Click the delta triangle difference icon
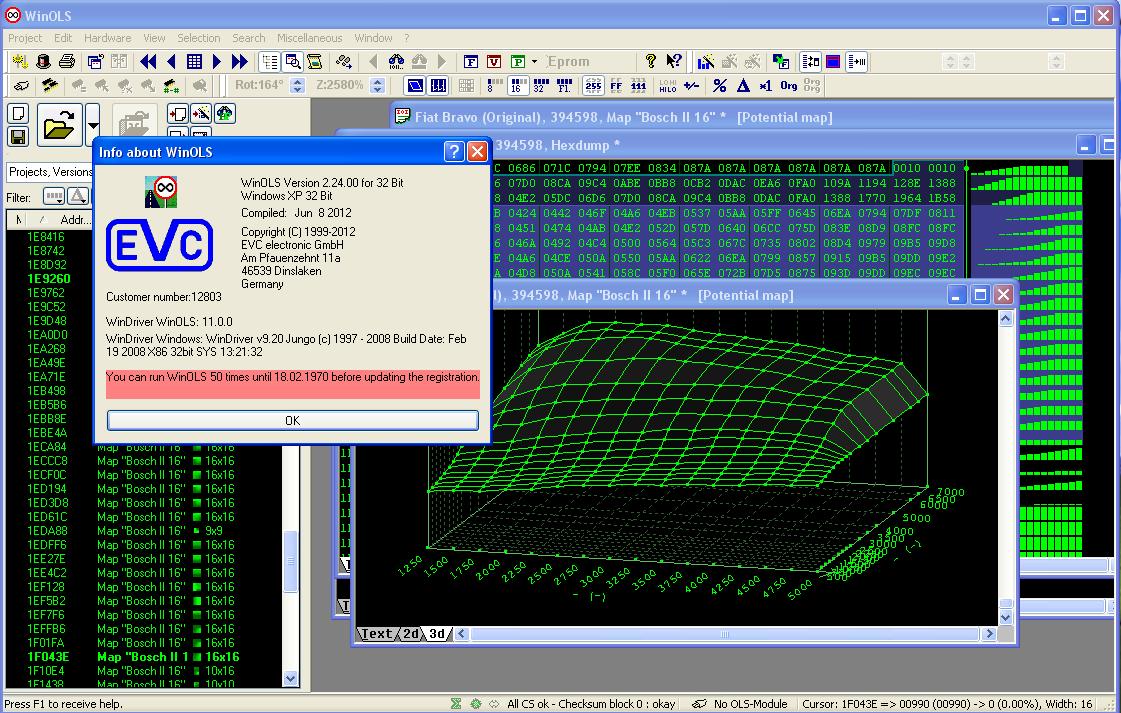This screenshot has width=1121, height=713. tap(744, 86)
